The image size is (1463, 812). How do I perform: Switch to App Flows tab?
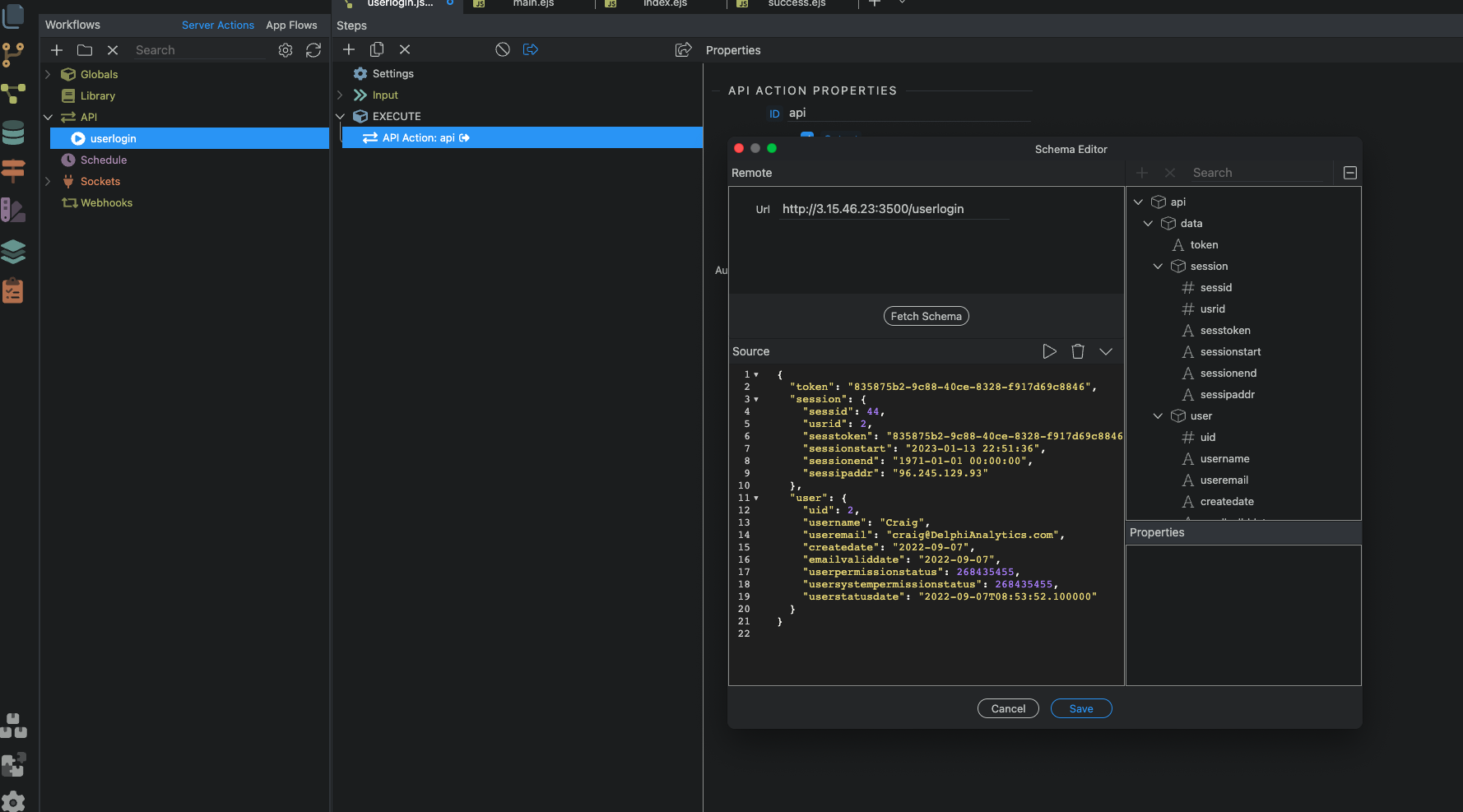click(291, 26)
